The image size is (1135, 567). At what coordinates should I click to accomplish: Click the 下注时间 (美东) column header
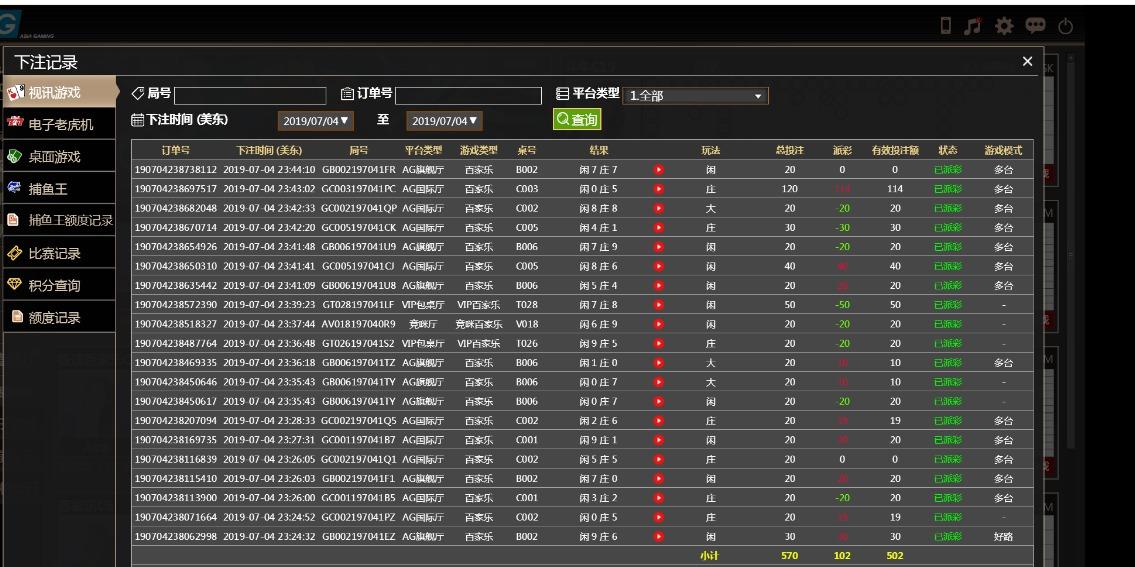pyautogui.click(x=269, y=151)
